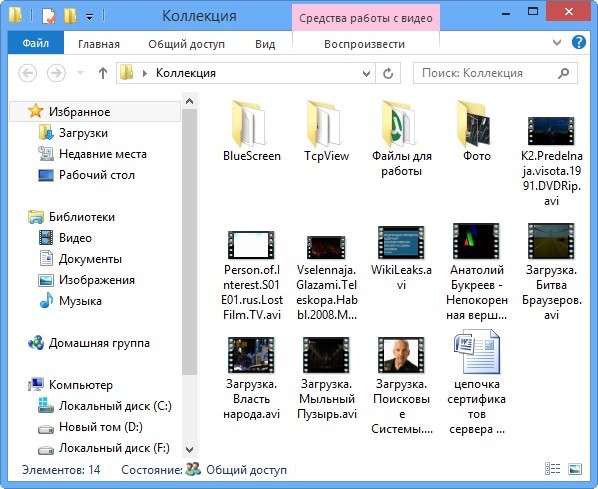The image size is (598, 489).
Task: Open the BlueScreen folder
Action: (252, 131)
